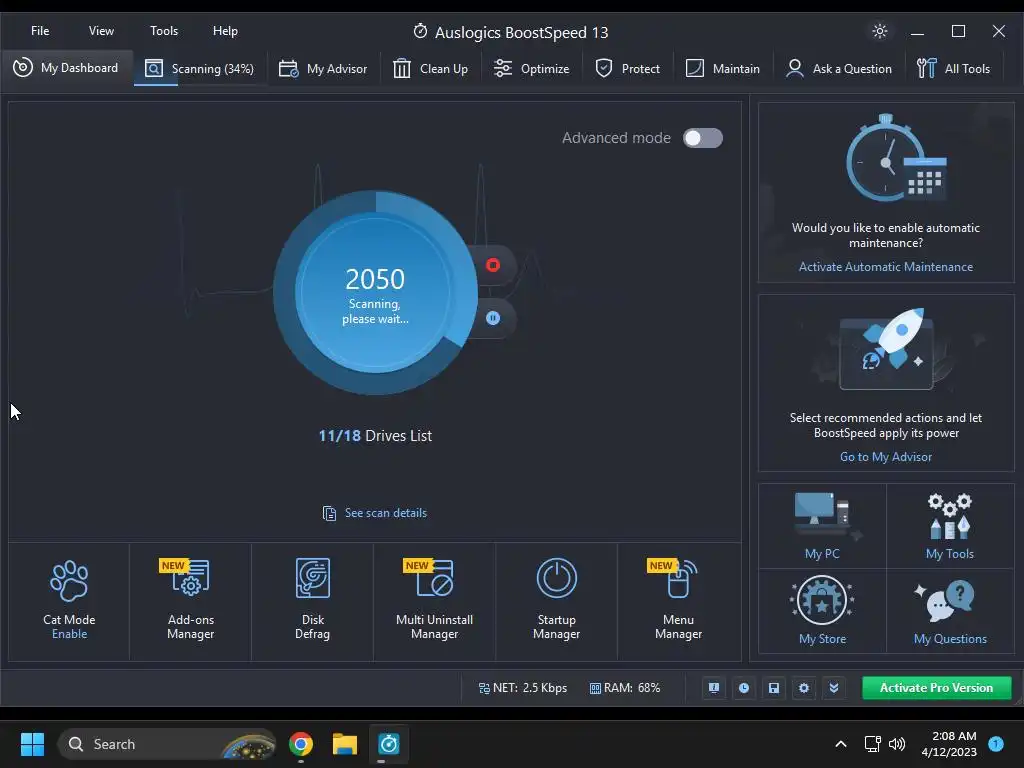The width and height of the screenshot is (1024, 768).
Task: Open Startup Manager tool
Action: click(x=556, y=601)
